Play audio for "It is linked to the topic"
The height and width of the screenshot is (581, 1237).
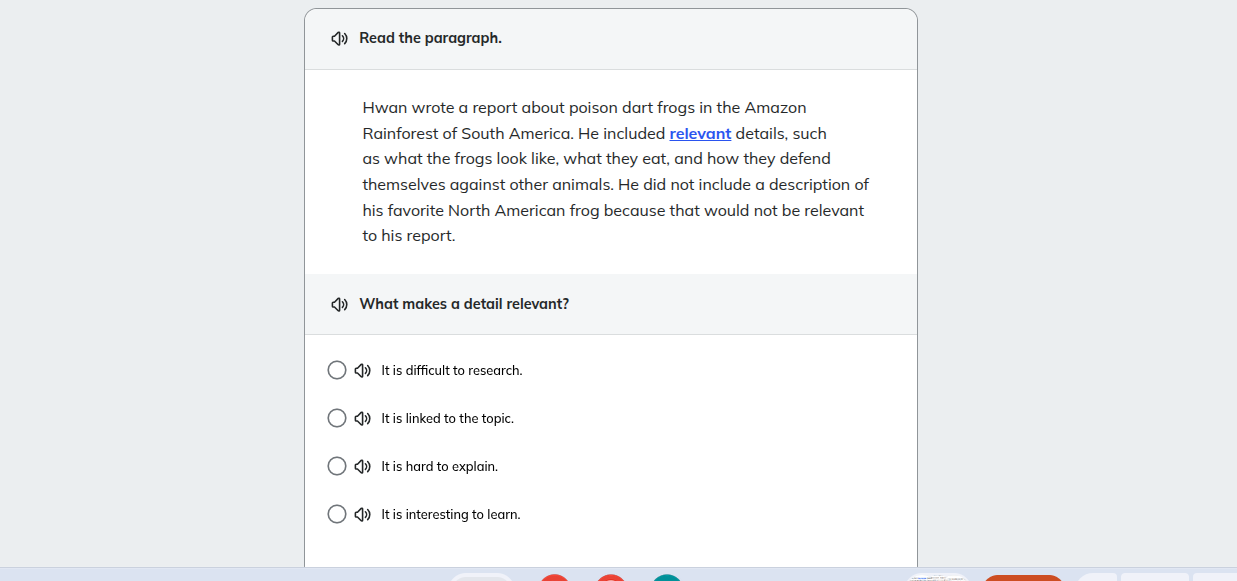tap(363, 419)
